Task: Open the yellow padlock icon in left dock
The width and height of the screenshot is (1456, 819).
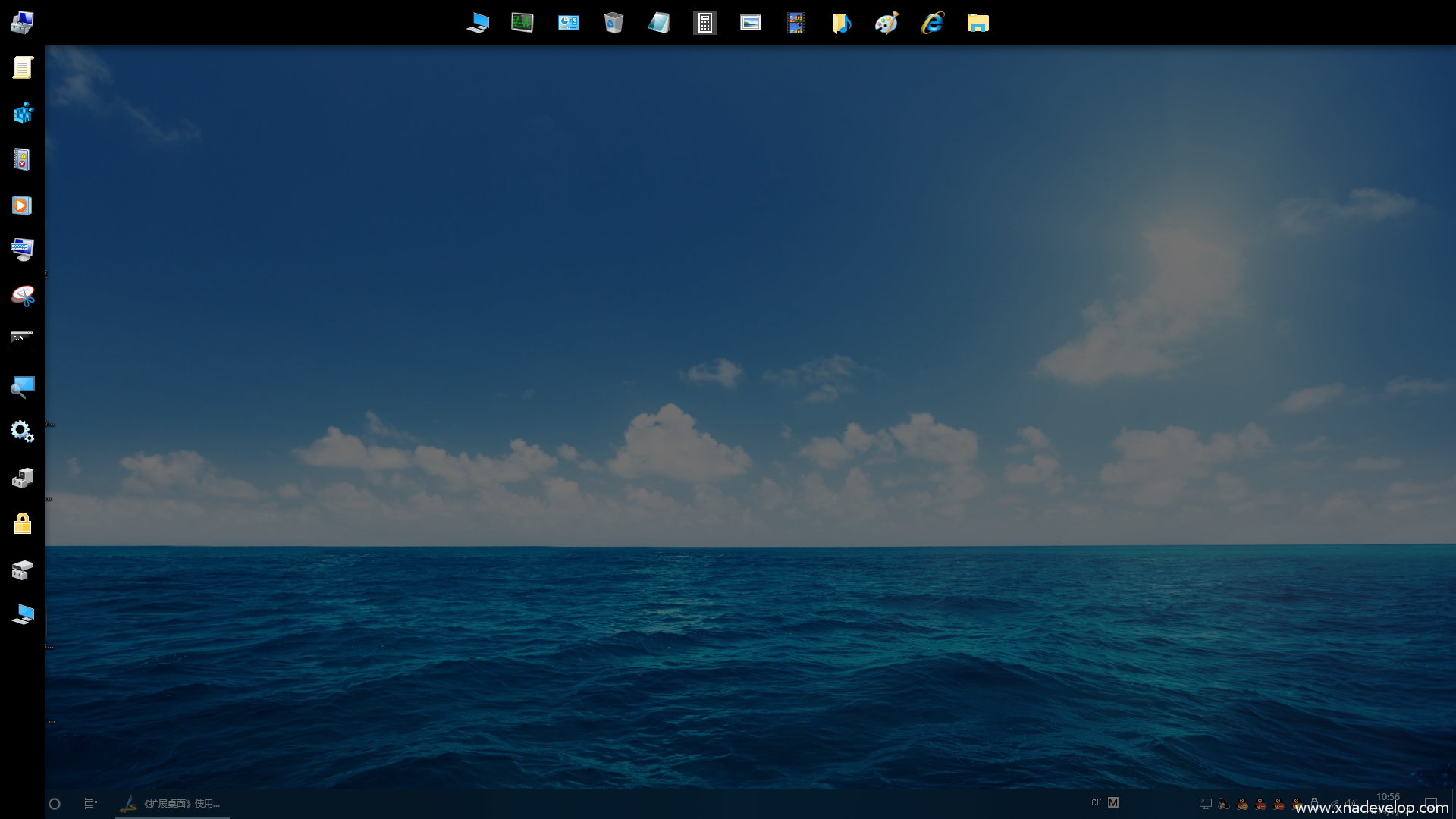Action: (23, 523)
